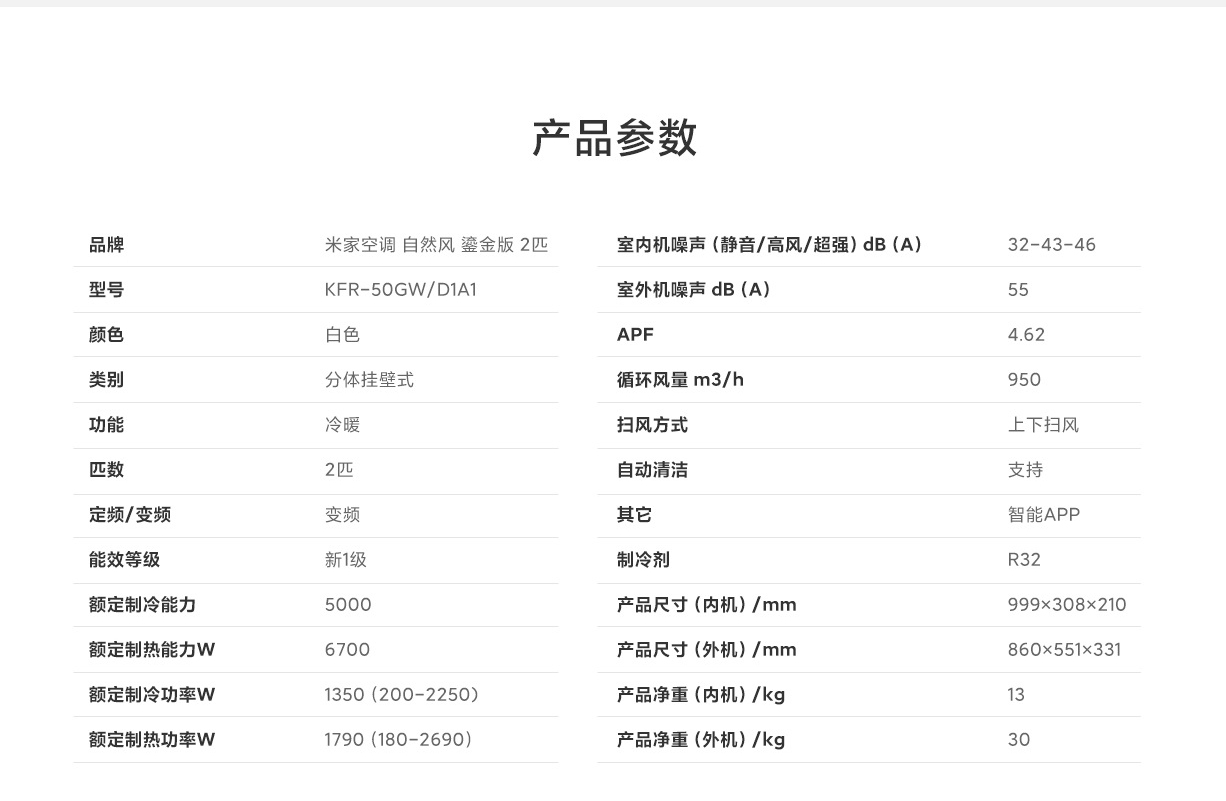Click the 产品参数 heading

coord(614,138)
